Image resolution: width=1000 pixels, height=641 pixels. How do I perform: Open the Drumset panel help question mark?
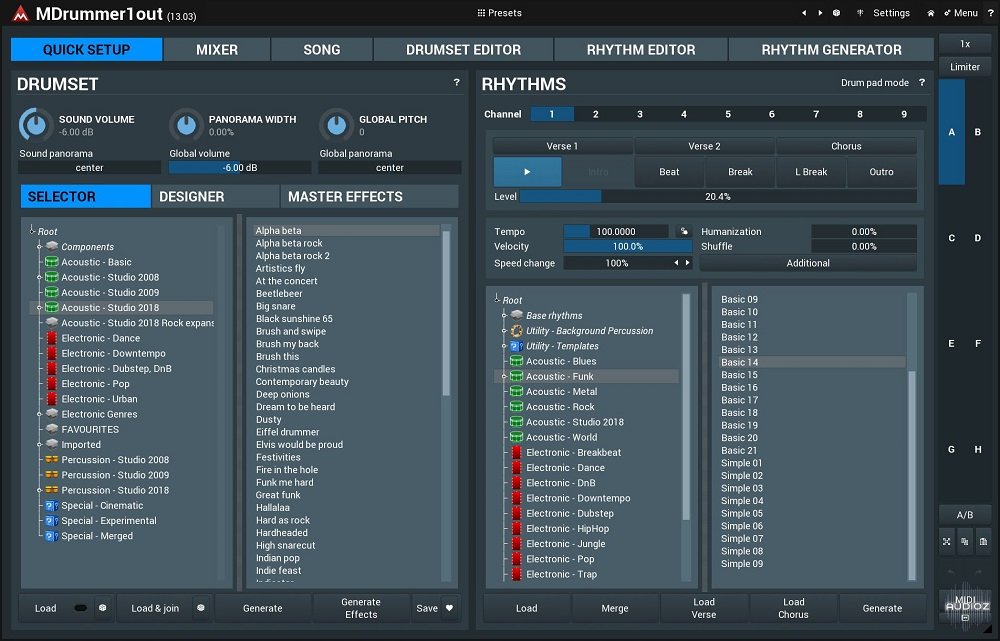coord(457,82)
